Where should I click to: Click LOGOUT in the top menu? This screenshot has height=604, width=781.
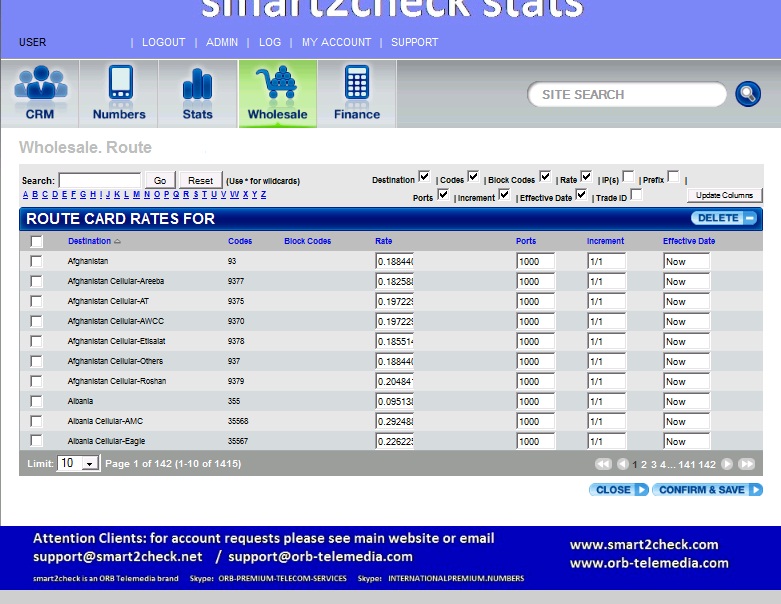163,42
